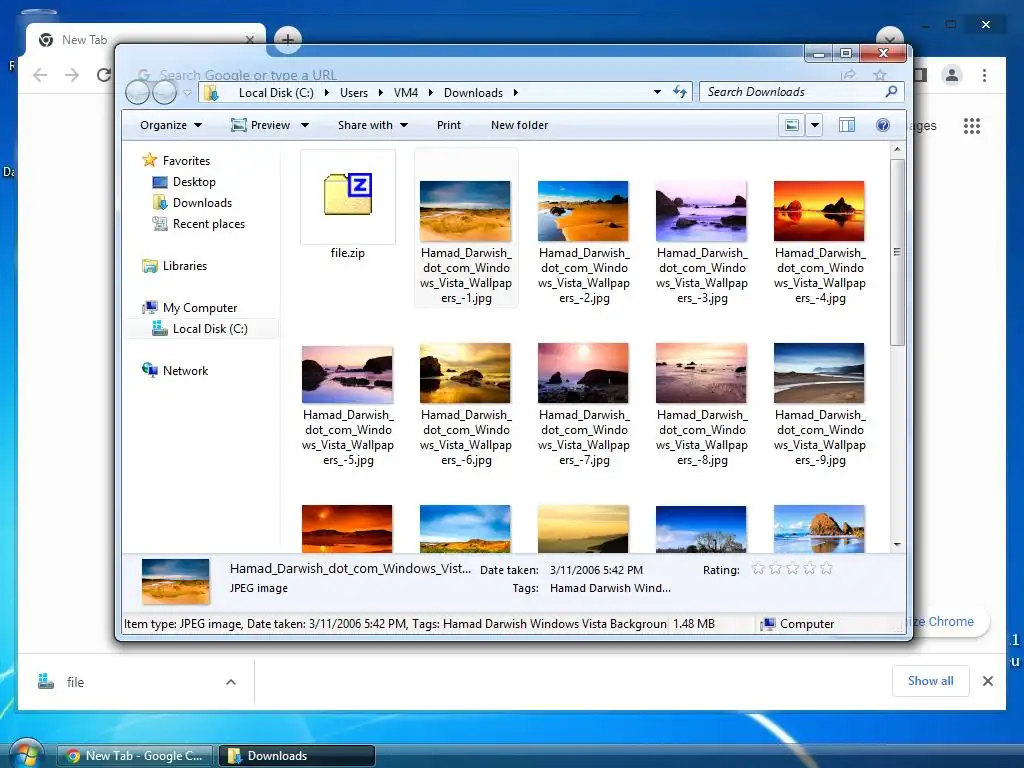Set rating to five stars in details pane
The height and width of the screenshot is (768, 1024).
[x=826, y=568]
